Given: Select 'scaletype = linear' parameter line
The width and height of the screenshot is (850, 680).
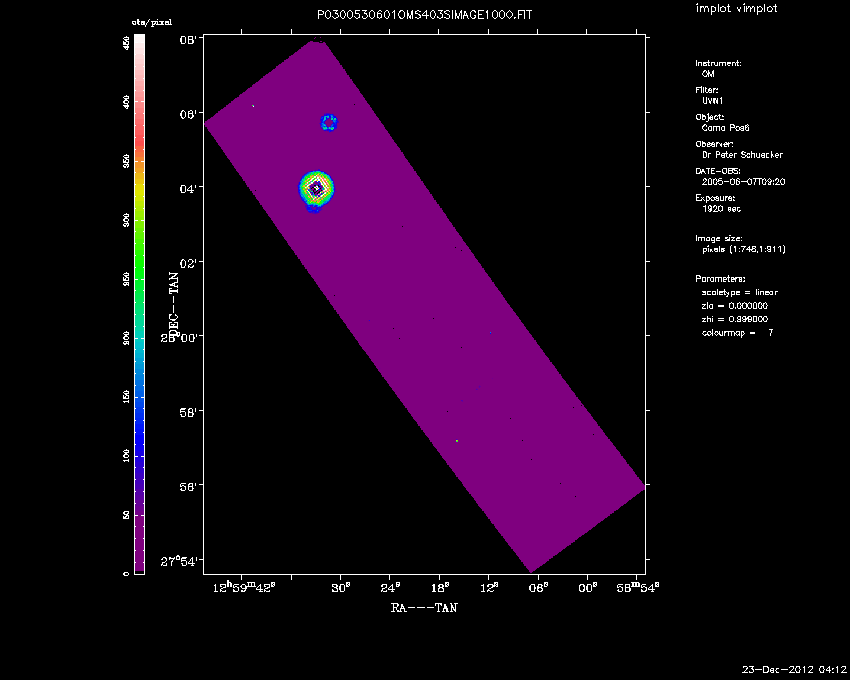Looking at the screenshot, I should [739, 292].
